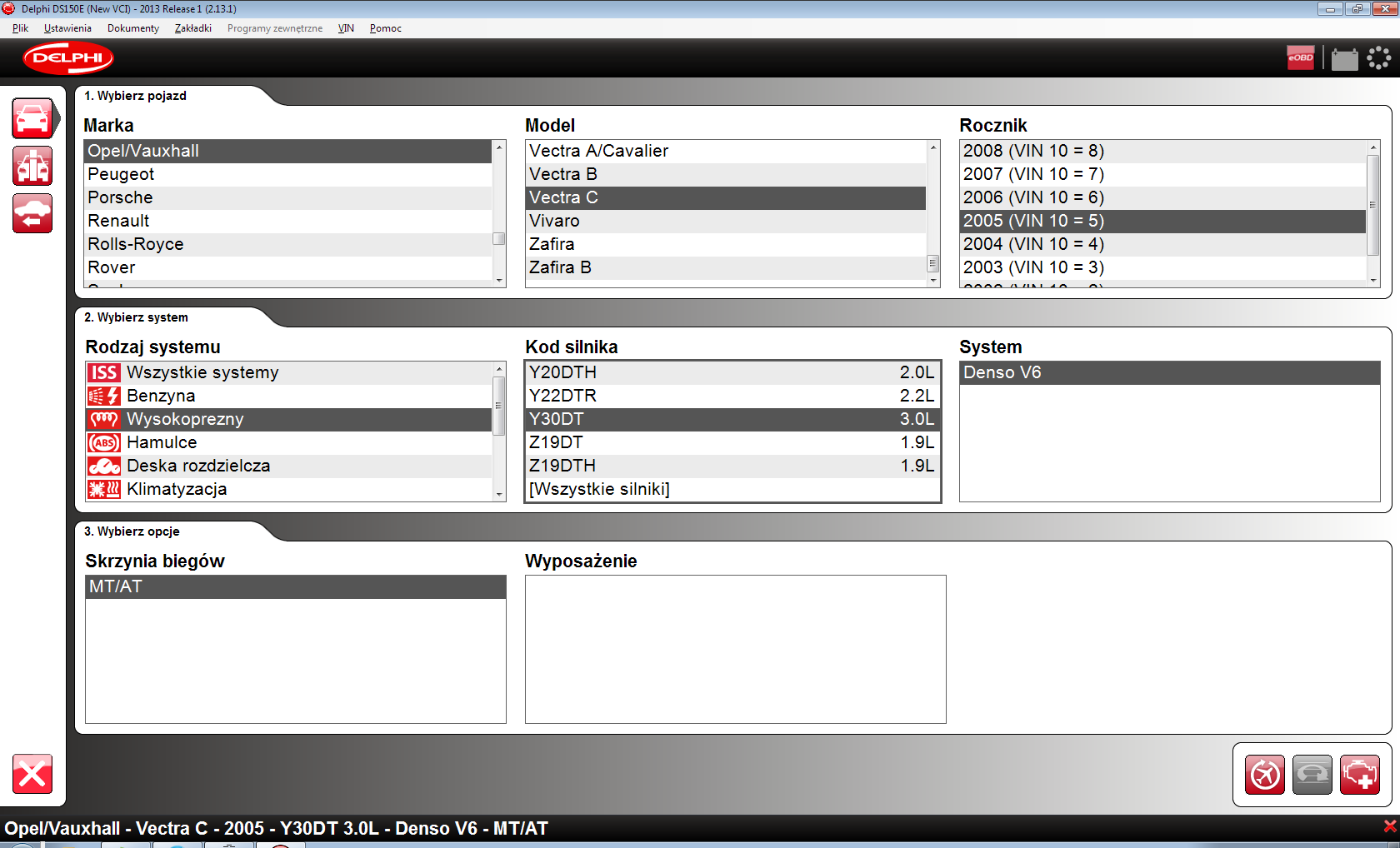1400x848 pixels.
Task: Click the Delphi logo
Action: [x=68, y=57]
